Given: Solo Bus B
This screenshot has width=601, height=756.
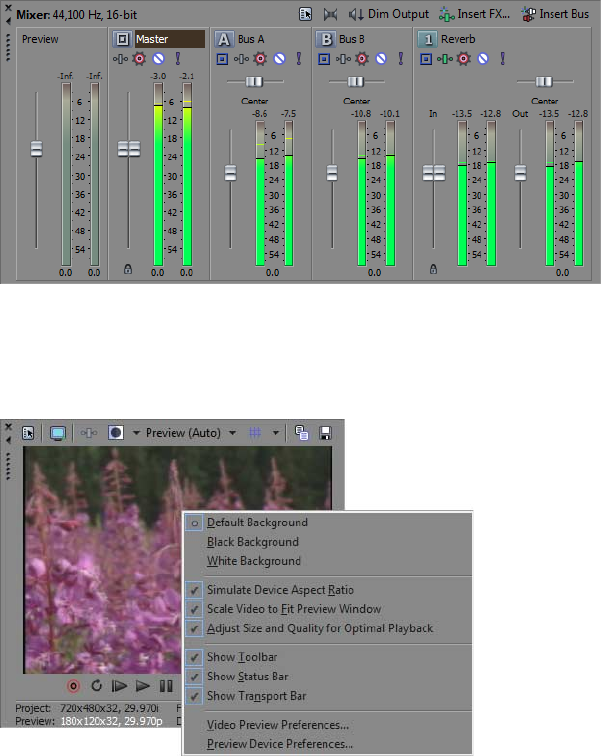Looking at the screenshot, I should point(401,59).
